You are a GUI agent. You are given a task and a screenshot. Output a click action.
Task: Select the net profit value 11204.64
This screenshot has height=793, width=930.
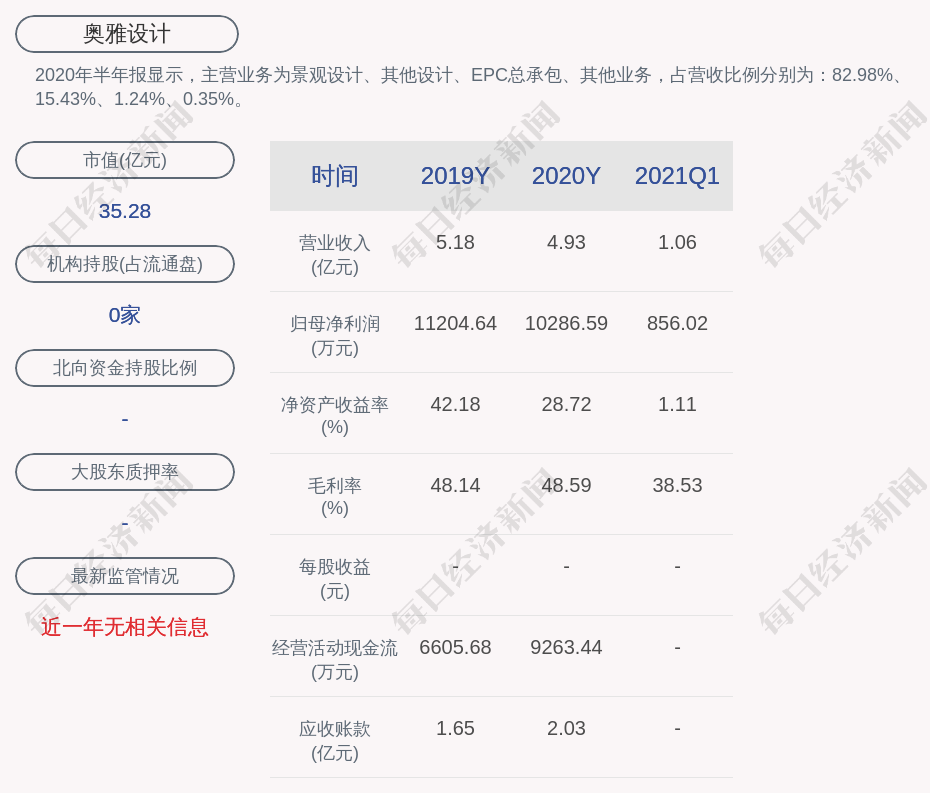[x=455, y=323]
